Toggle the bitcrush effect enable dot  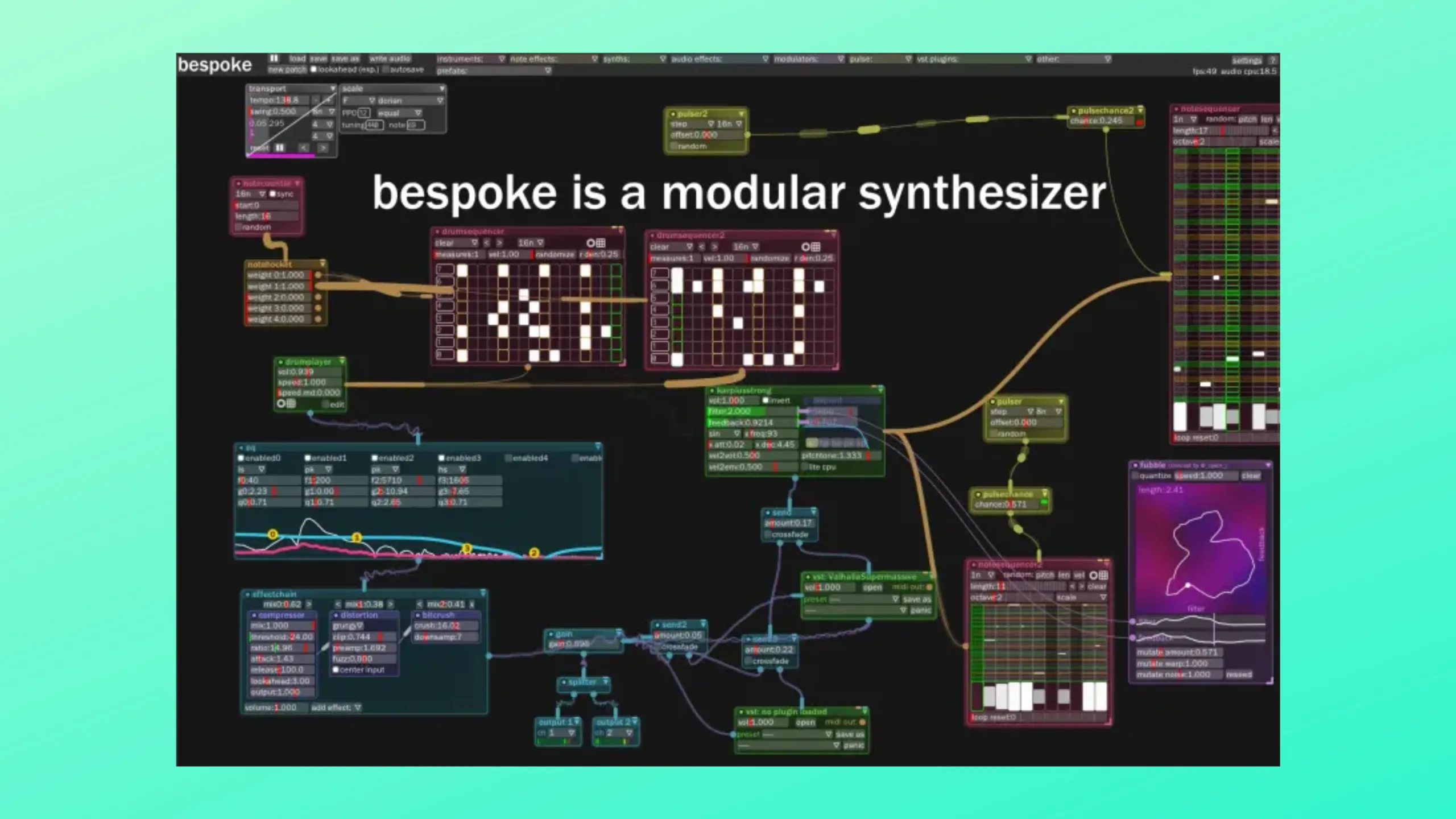[418, 615]
